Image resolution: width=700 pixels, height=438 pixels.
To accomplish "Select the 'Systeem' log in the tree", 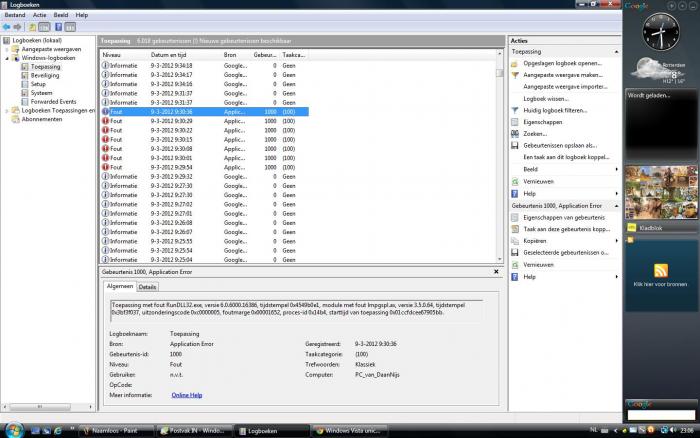I will click(41, 93).
